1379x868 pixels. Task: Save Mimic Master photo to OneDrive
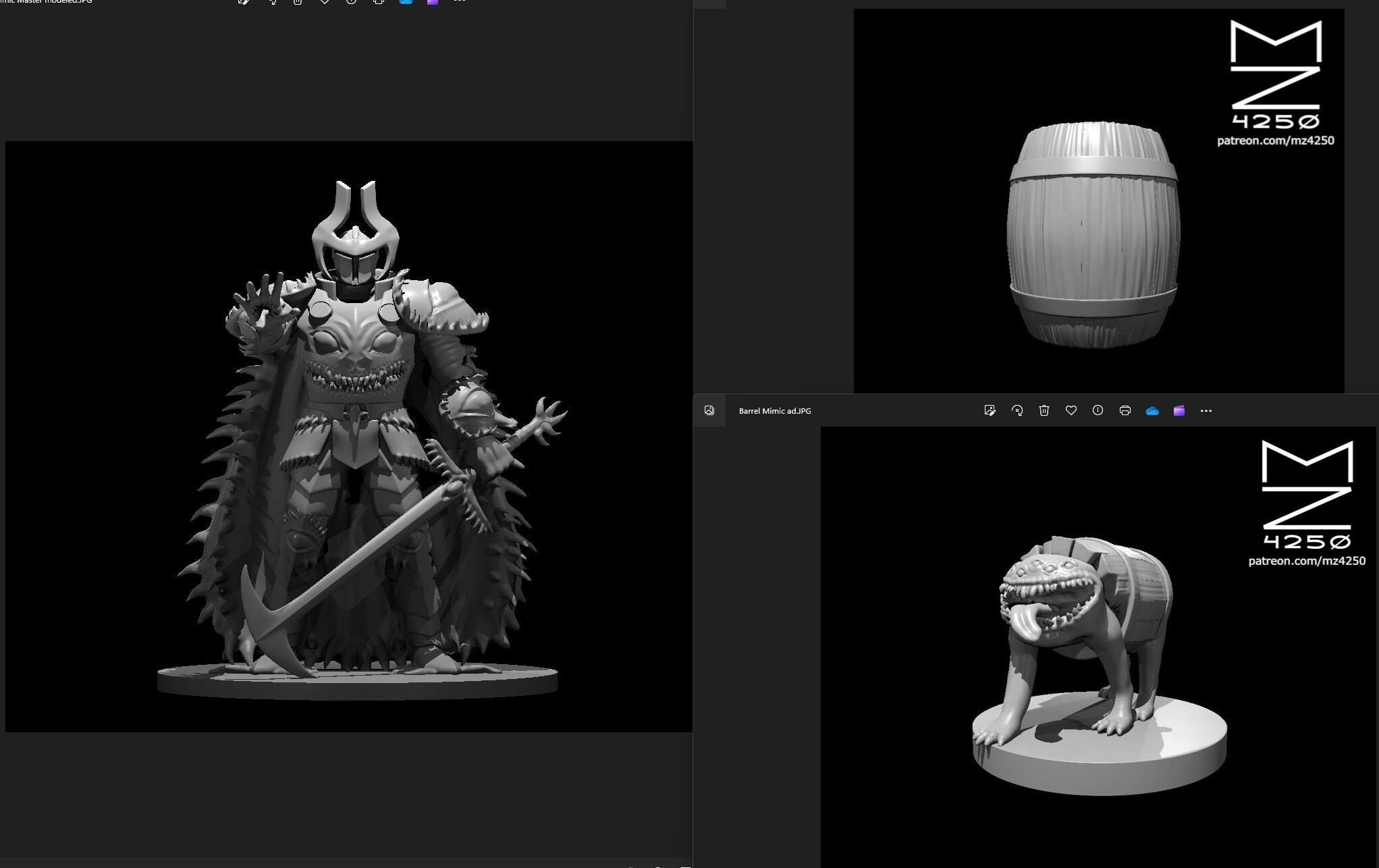405,2
